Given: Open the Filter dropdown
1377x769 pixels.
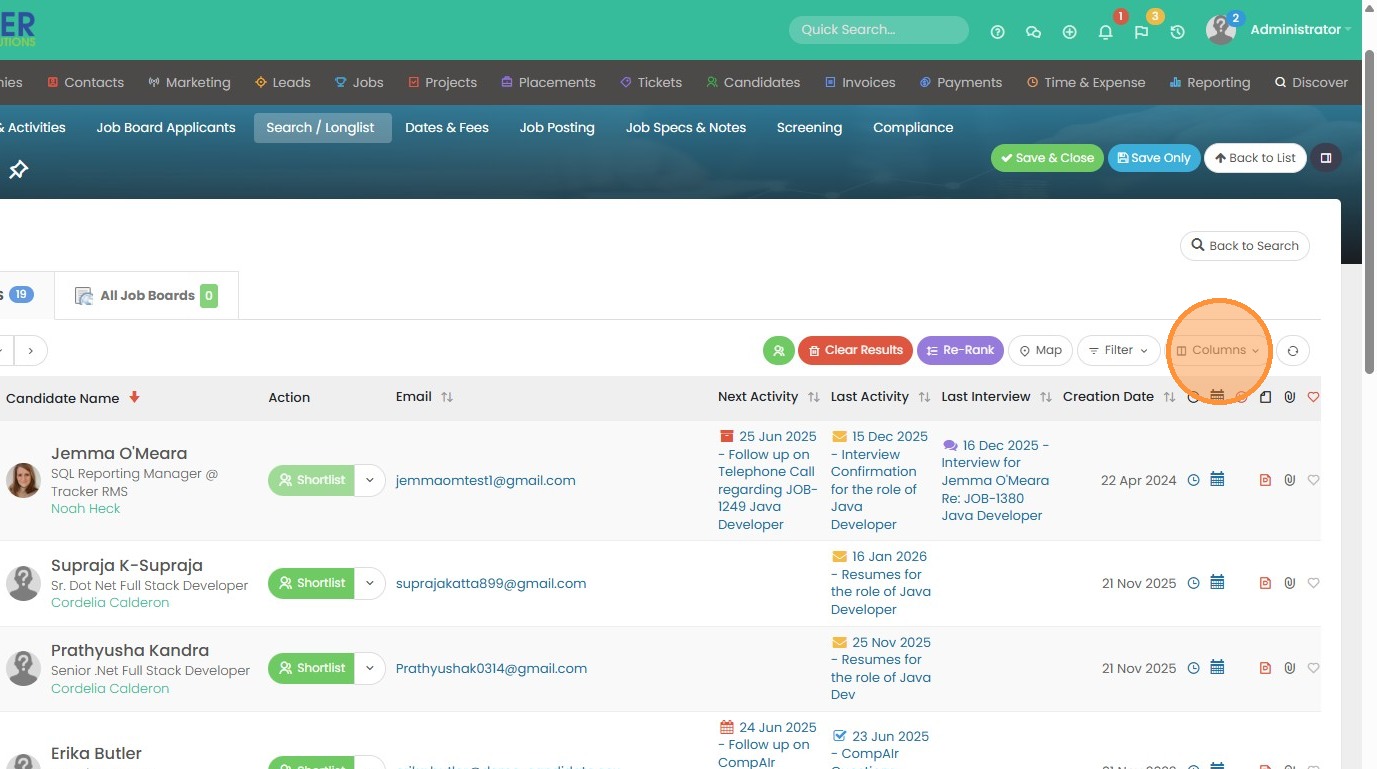Looking at the screenshot, I should point(1118,351).
